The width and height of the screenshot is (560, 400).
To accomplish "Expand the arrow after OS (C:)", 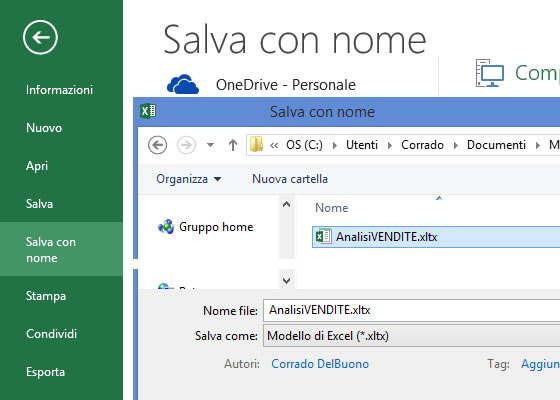I will [335, 145].
